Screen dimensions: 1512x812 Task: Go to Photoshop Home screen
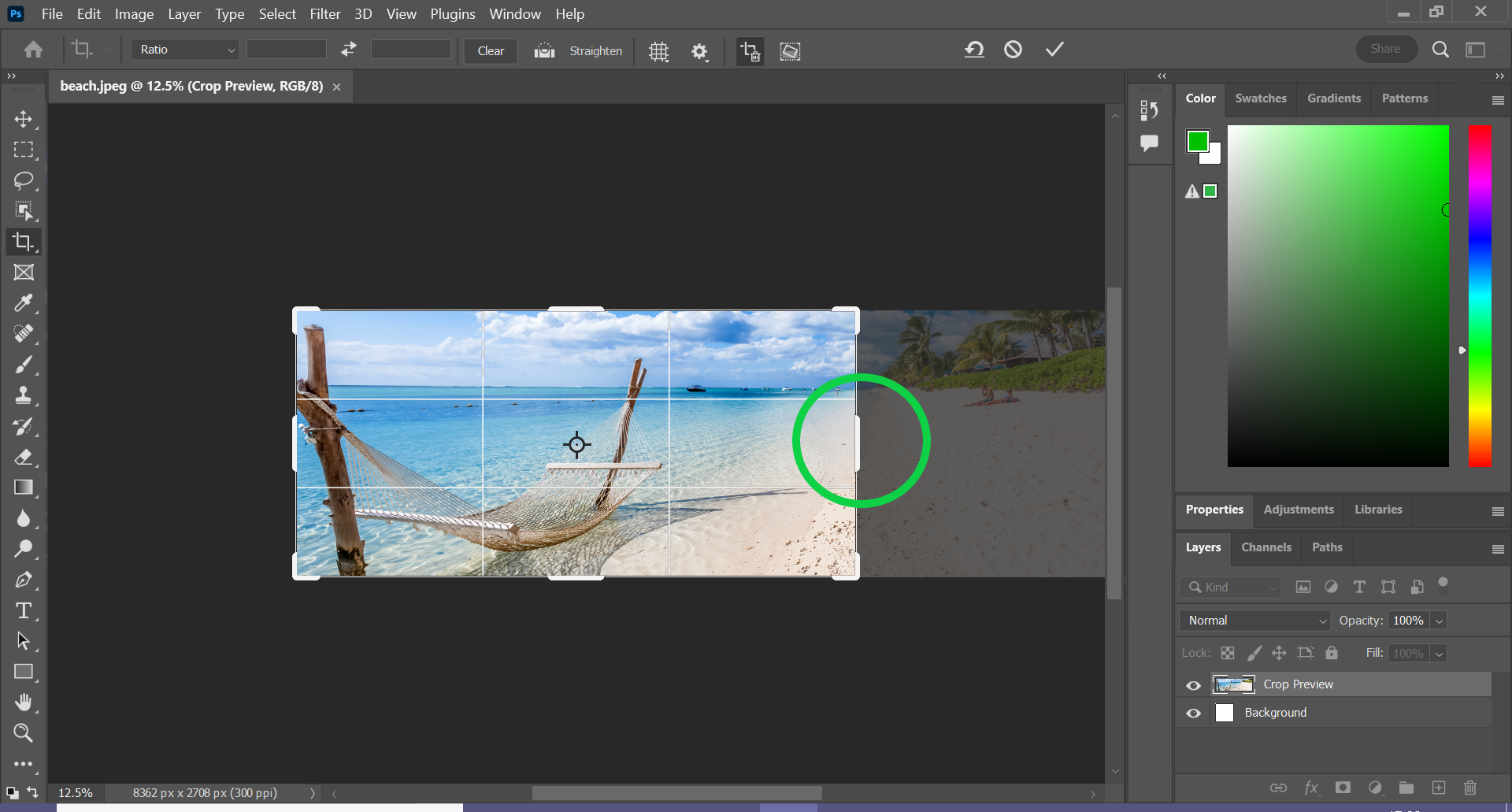coord(33,50)
